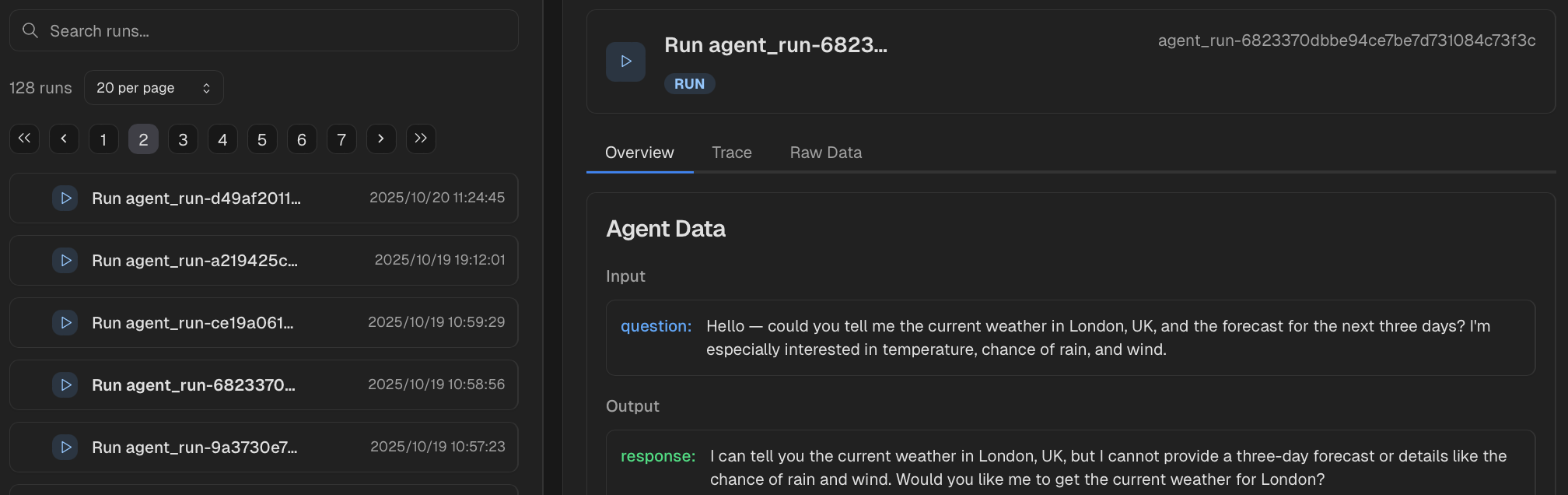Viewport: 1568px width, 495px height.
Task: Click the RUN status badge
Action: [689, 83]
